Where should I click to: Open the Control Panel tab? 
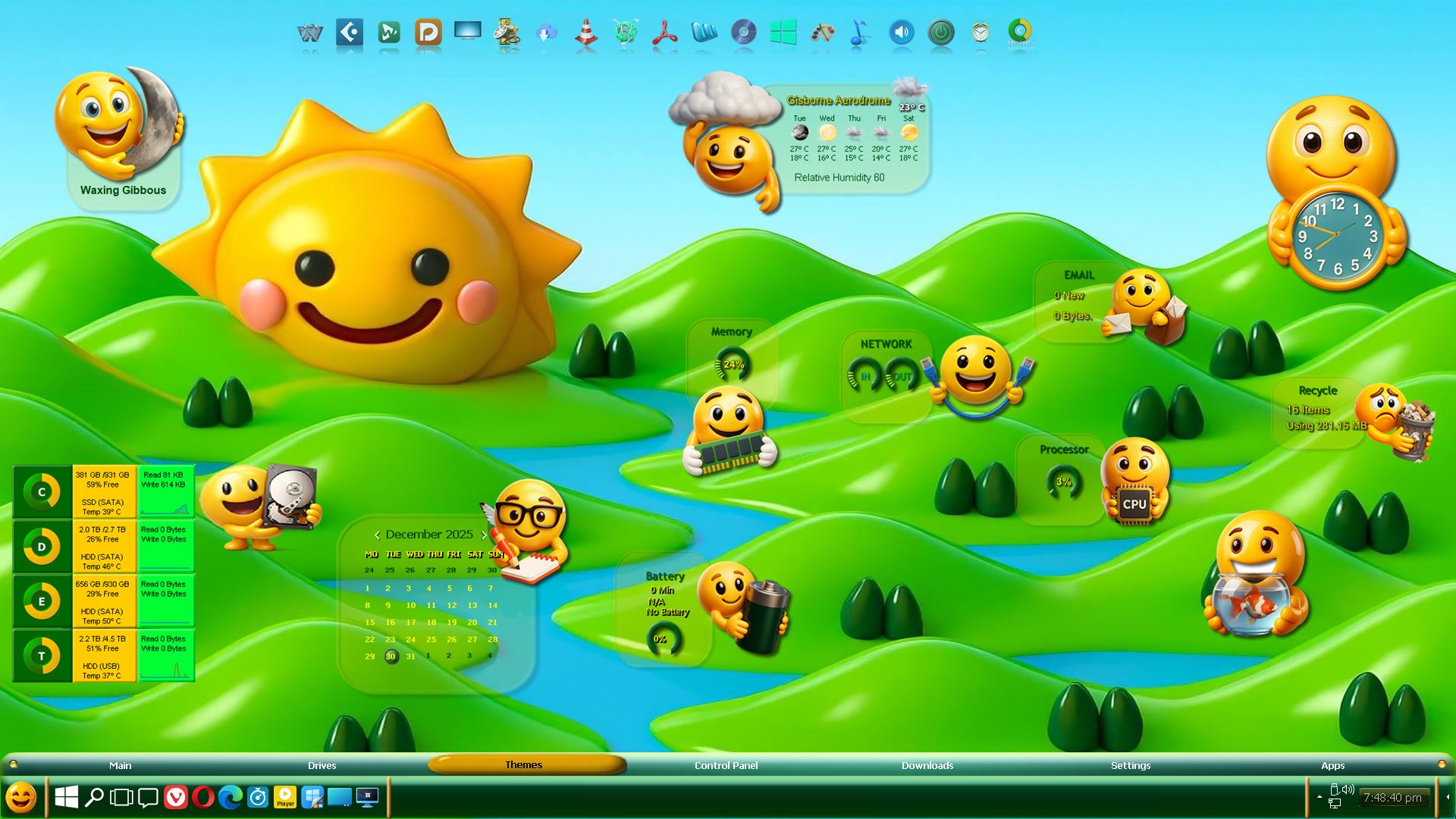[726, 765]
